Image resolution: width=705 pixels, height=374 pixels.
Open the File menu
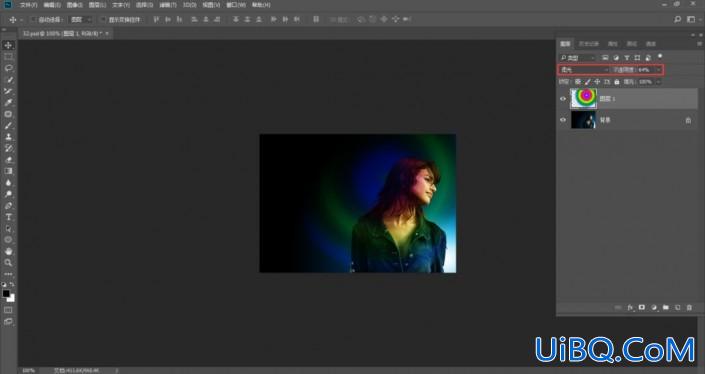[28, 5]
